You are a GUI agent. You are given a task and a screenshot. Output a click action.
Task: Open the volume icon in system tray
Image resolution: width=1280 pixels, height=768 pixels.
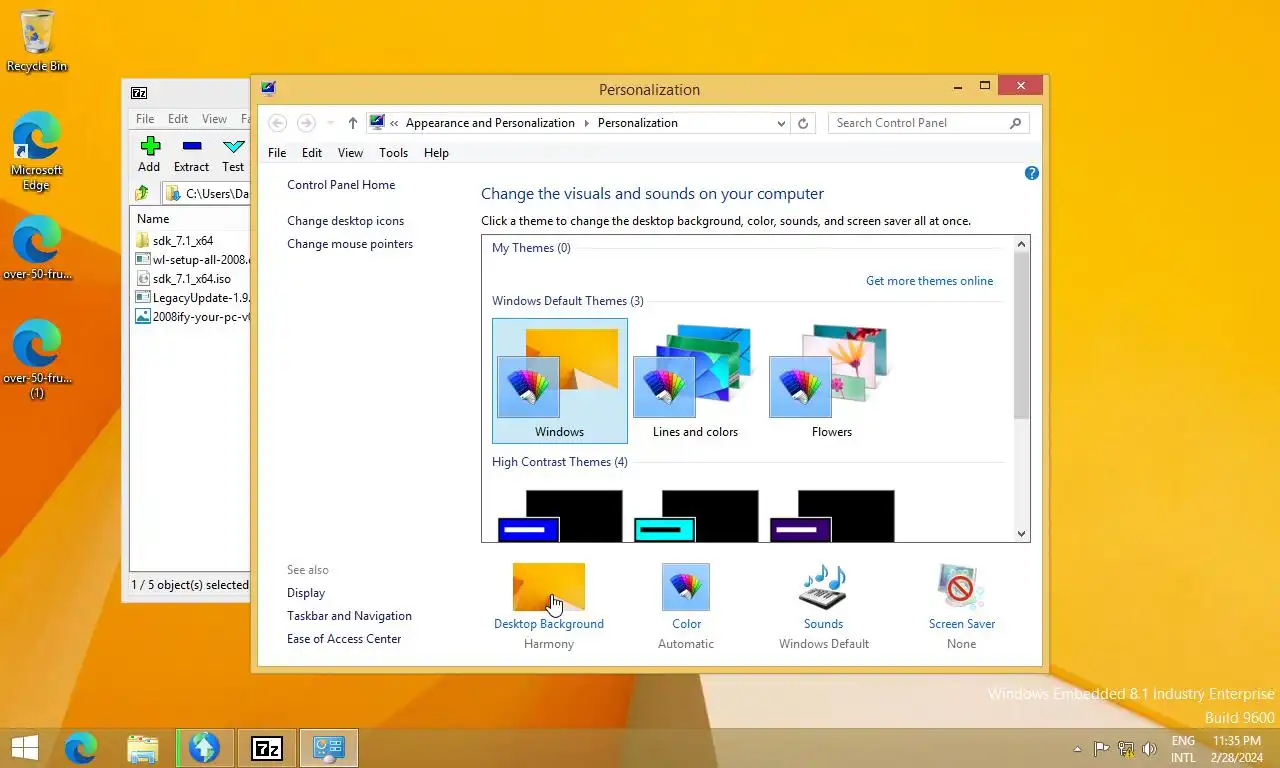pos(1150,748)
